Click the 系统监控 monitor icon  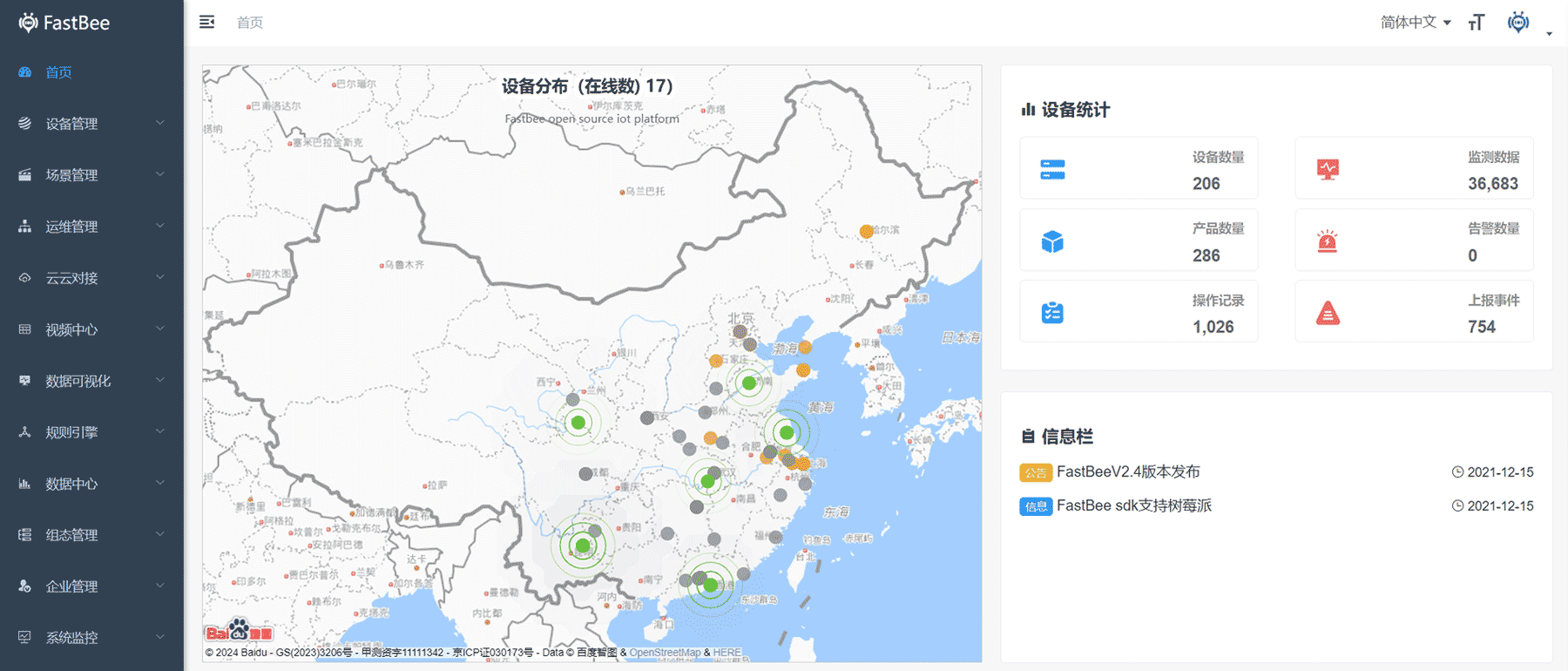click(x=24, y=638)
